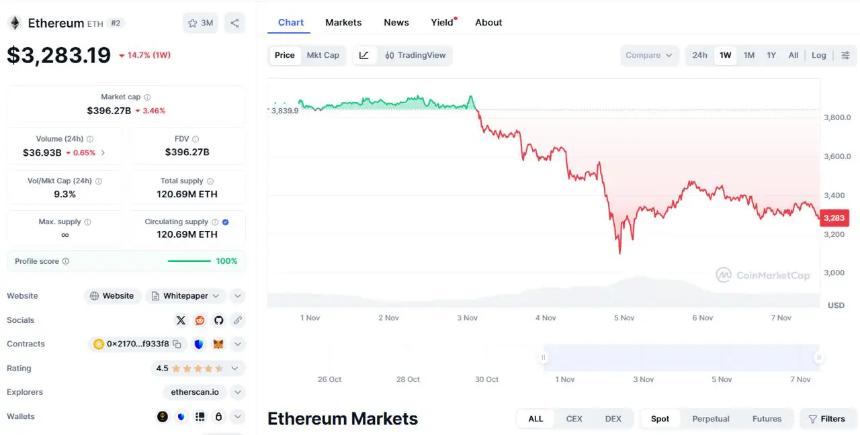Select the 24h chart timeframe
860x435 pixels.
click(700, 55)
